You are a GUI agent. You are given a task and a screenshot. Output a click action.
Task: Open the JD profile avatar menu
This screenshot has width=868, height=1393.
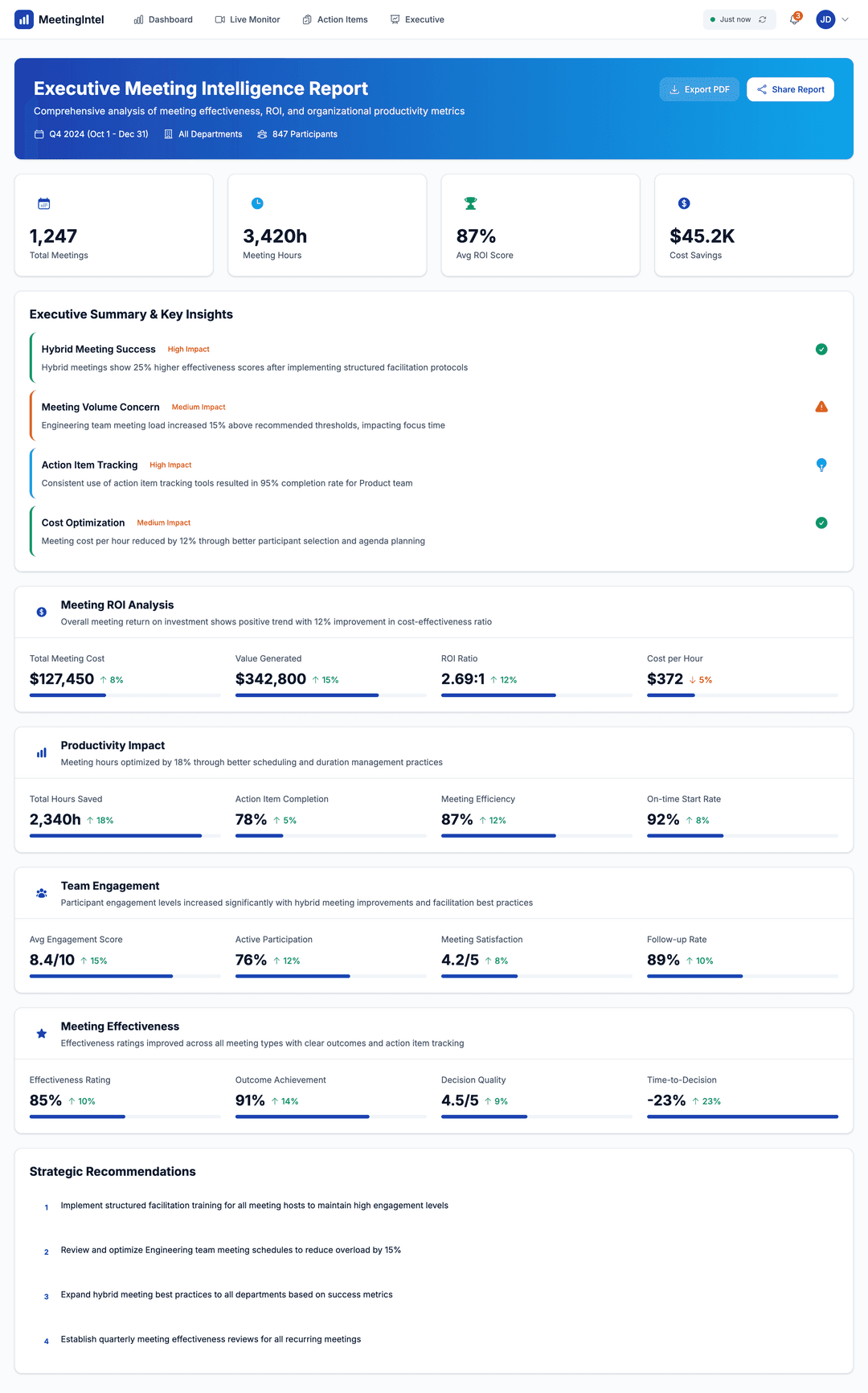click(825, 19)
